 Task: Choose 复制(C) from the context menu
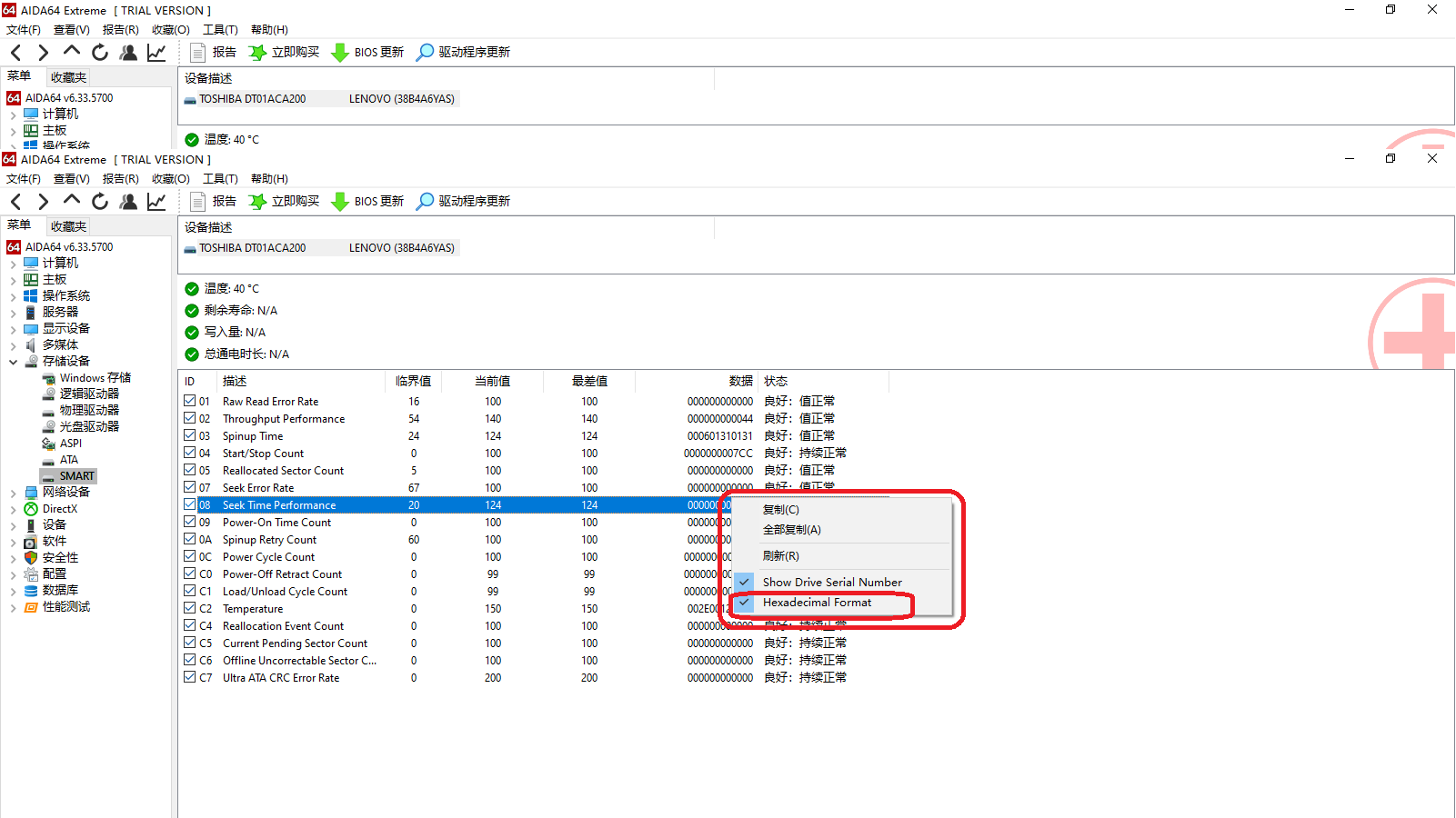[x=780, y=510]
